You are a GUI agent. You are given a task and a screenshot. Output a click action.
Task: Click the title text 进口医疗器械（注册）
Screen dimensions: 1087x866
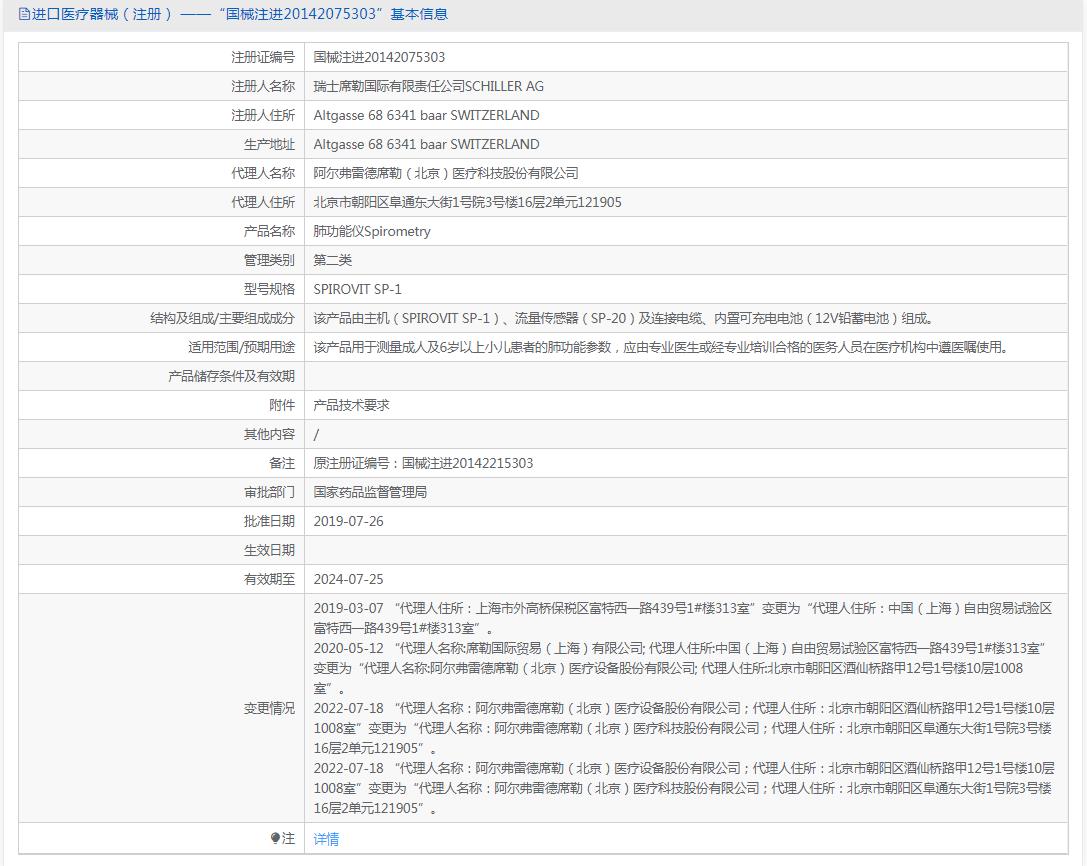102,14
